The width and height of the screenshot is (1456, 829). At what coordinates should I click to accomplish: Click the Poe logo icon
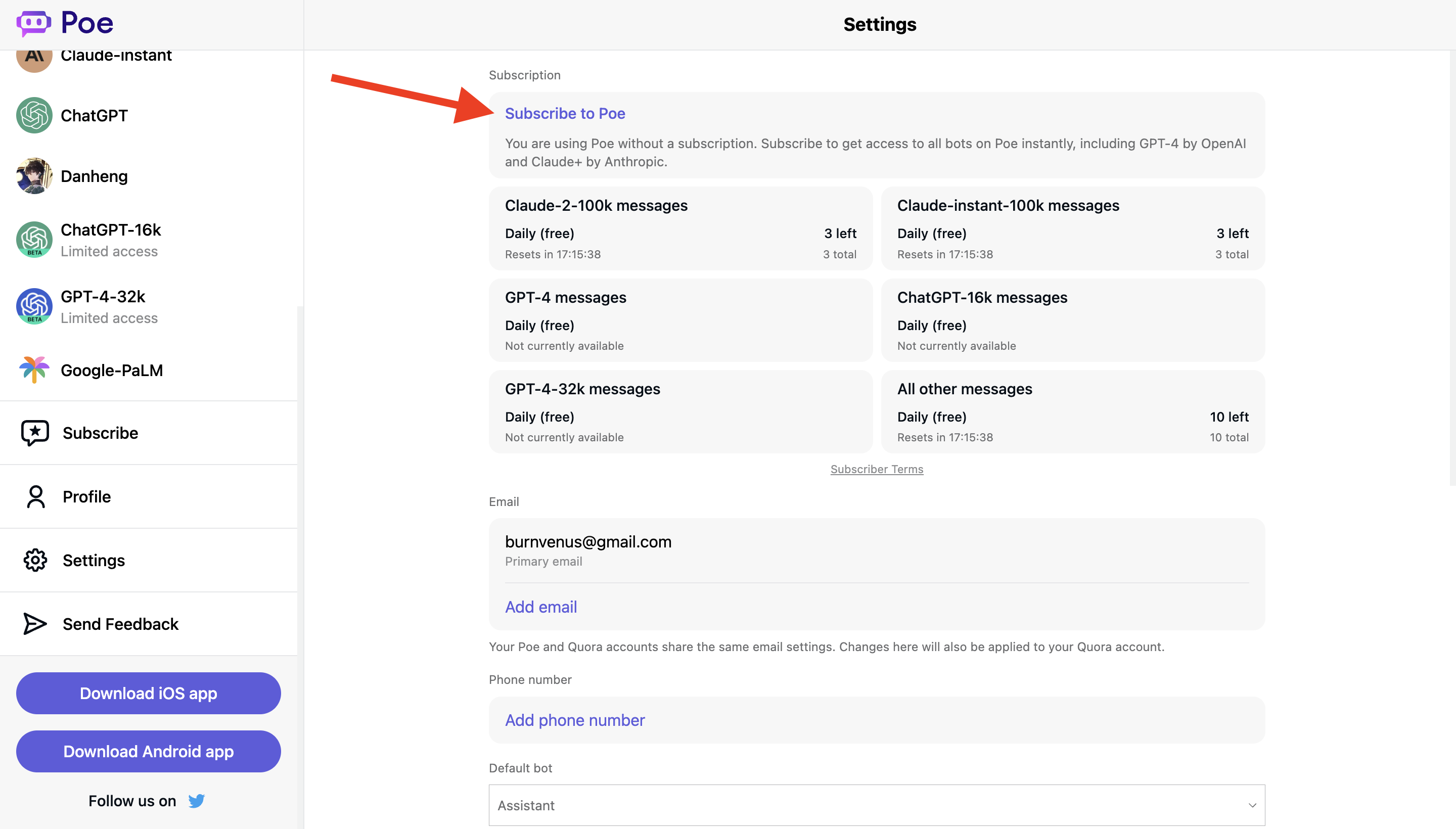(33, 23)
